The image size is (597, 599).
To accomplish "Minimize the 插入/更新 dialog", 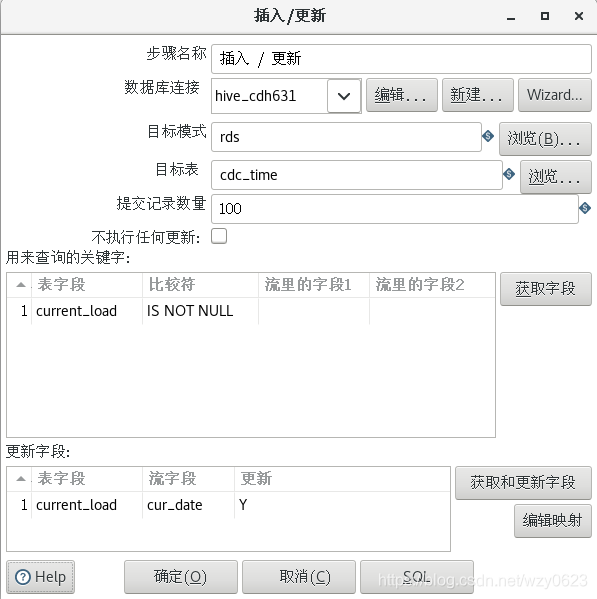I will pos(511,16).
